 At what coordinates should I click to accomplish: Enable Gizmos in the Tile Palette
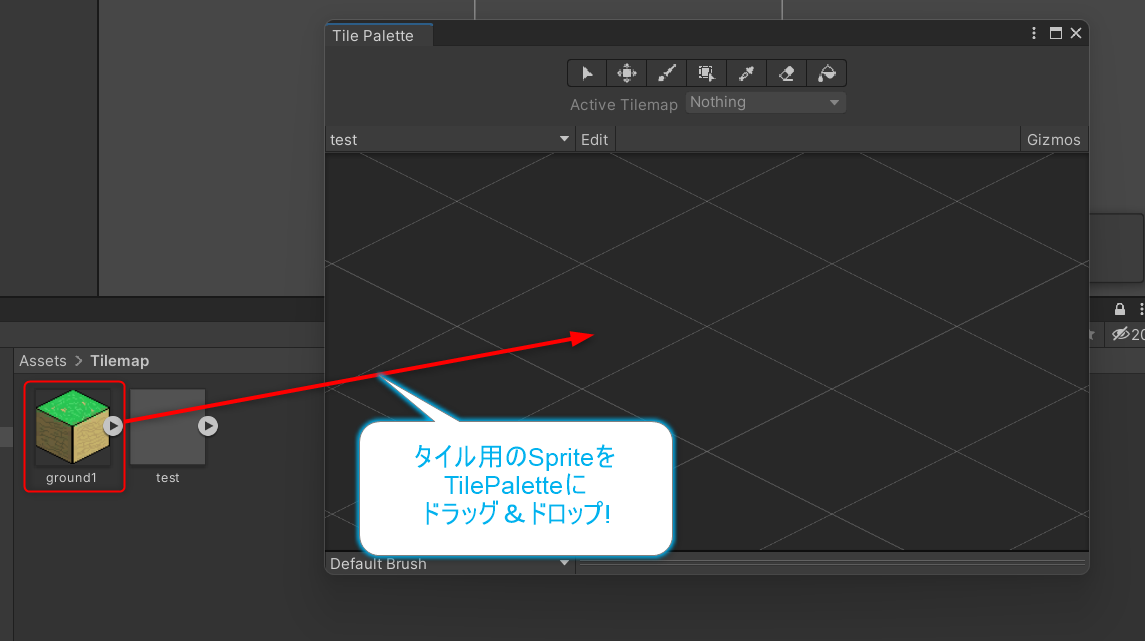click(x=1053, y=139)
